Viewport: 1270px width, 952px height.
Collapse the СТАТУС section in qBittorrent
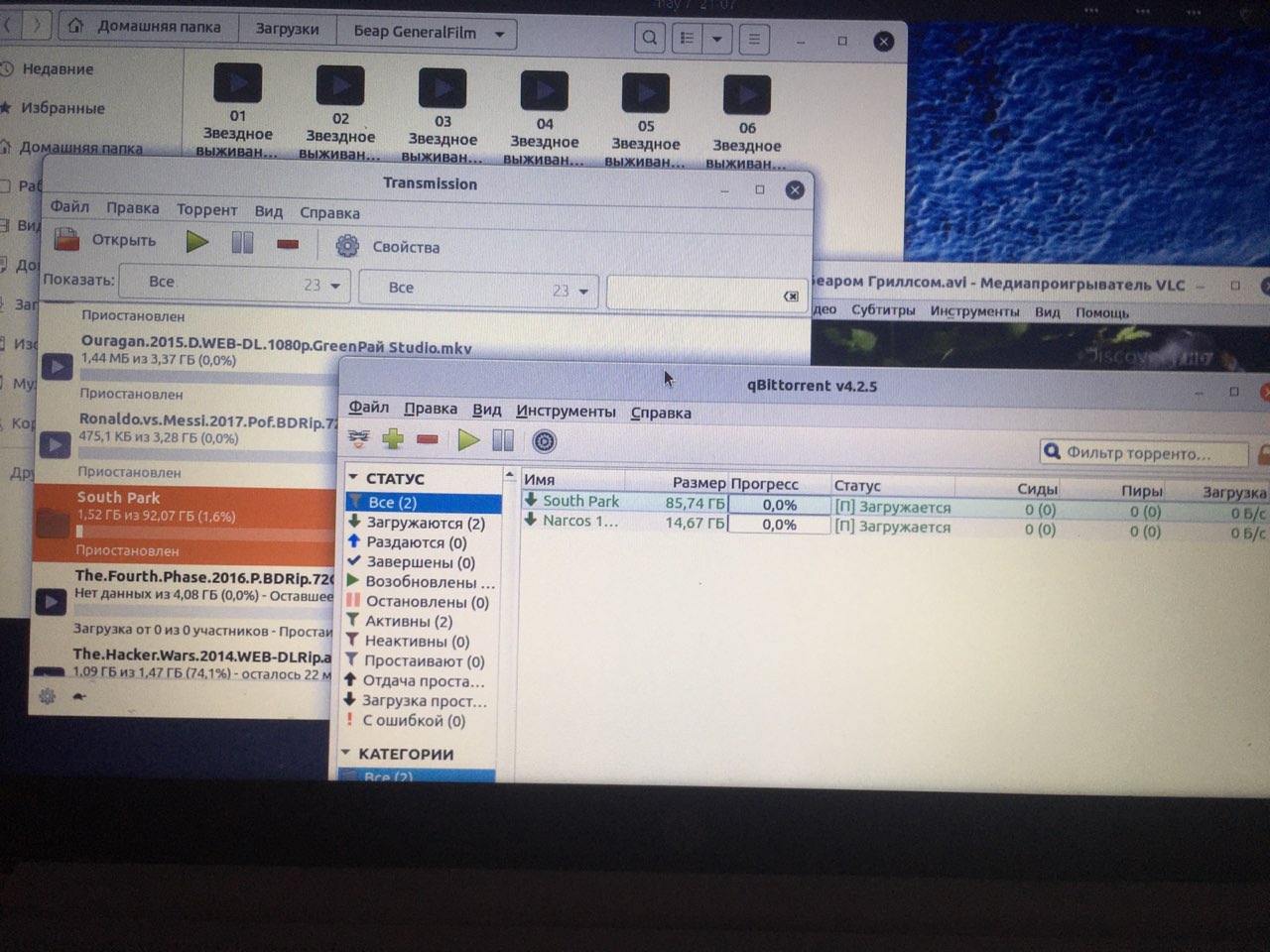(x=352, y=477)
